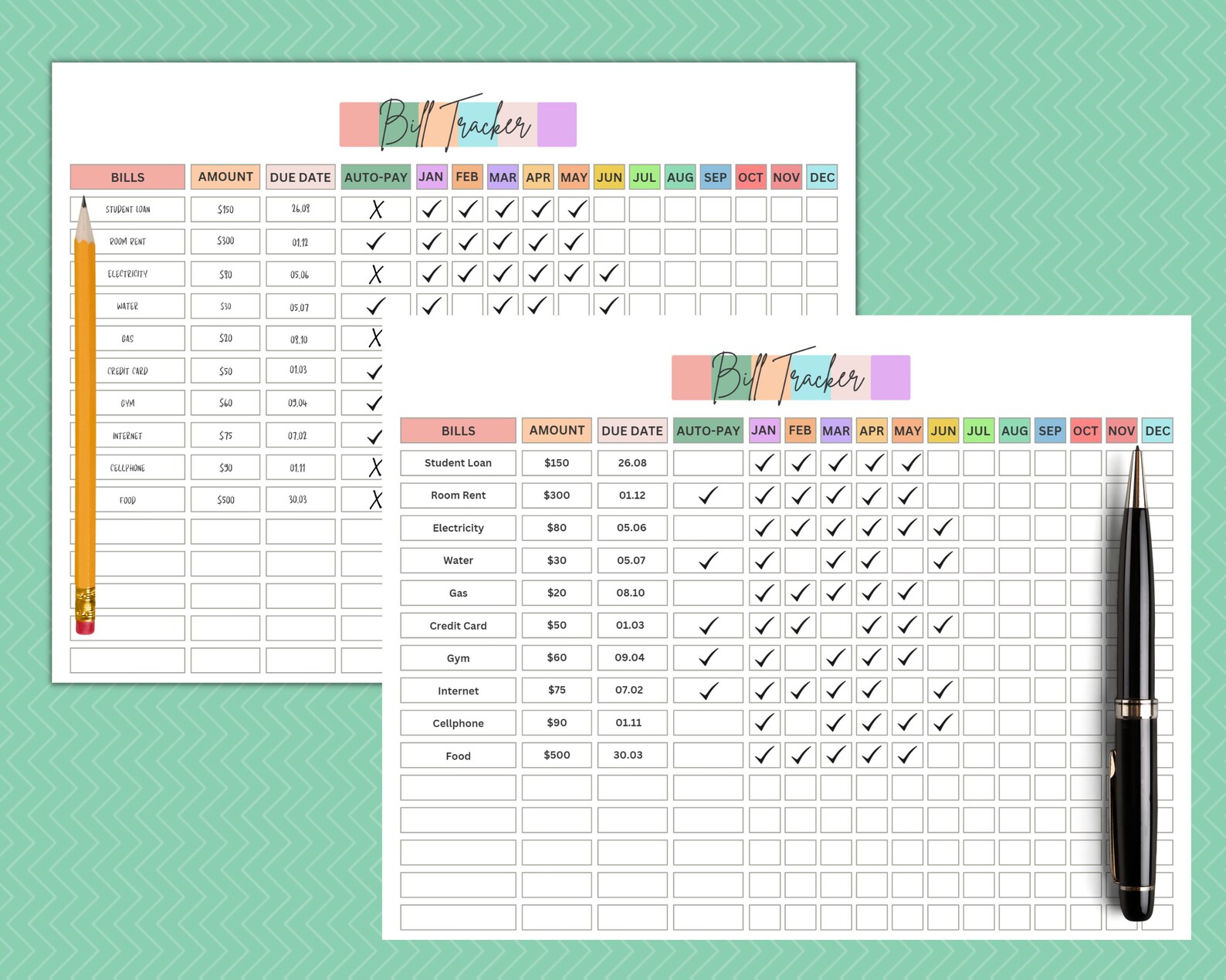Select handwritten 'CELLPHONE' cell on back sheet
This screenshot has height=980, width=1226.
[127, 468]
